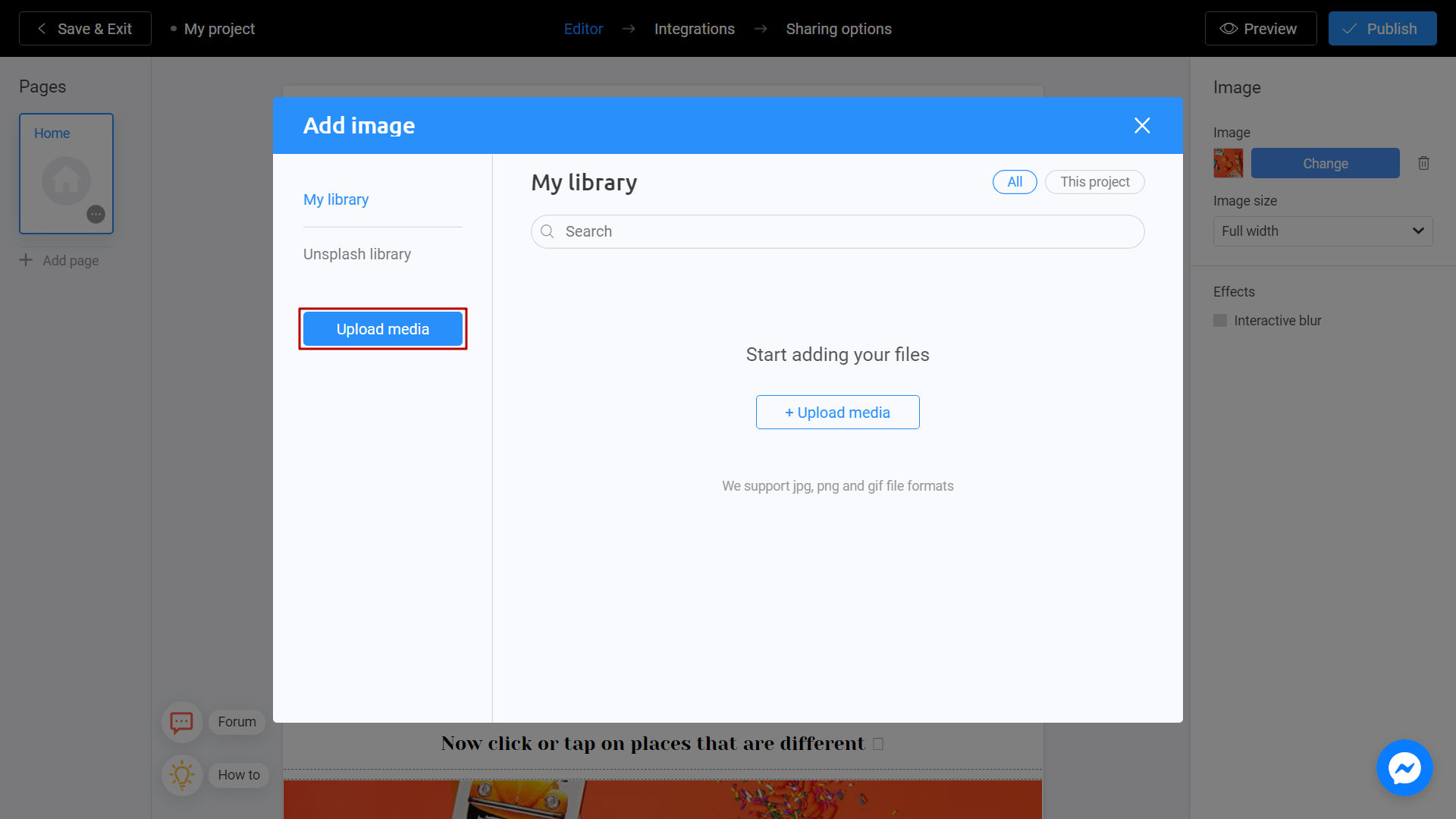Click the All filter button
The image size is (1456, 819).
pos(1015,181)
